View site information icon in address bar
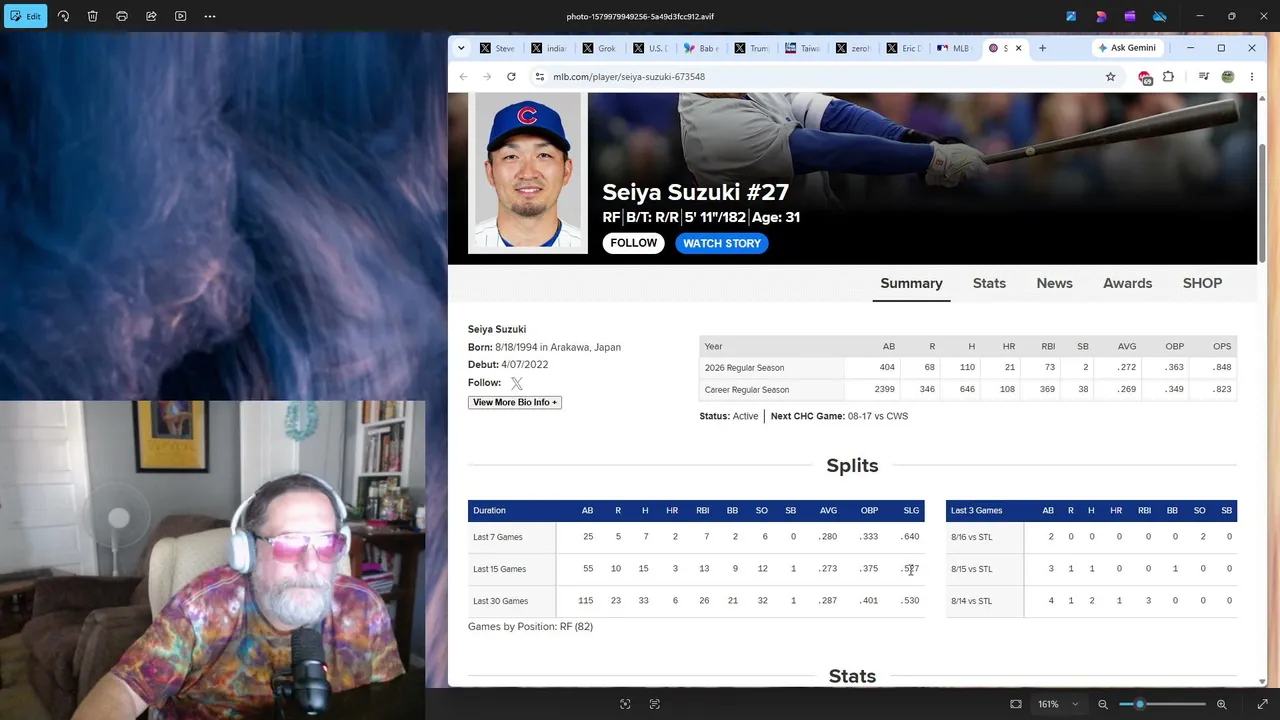This screenshot has height=720, width=1280. pyautogui.click(x=539, y=77)
